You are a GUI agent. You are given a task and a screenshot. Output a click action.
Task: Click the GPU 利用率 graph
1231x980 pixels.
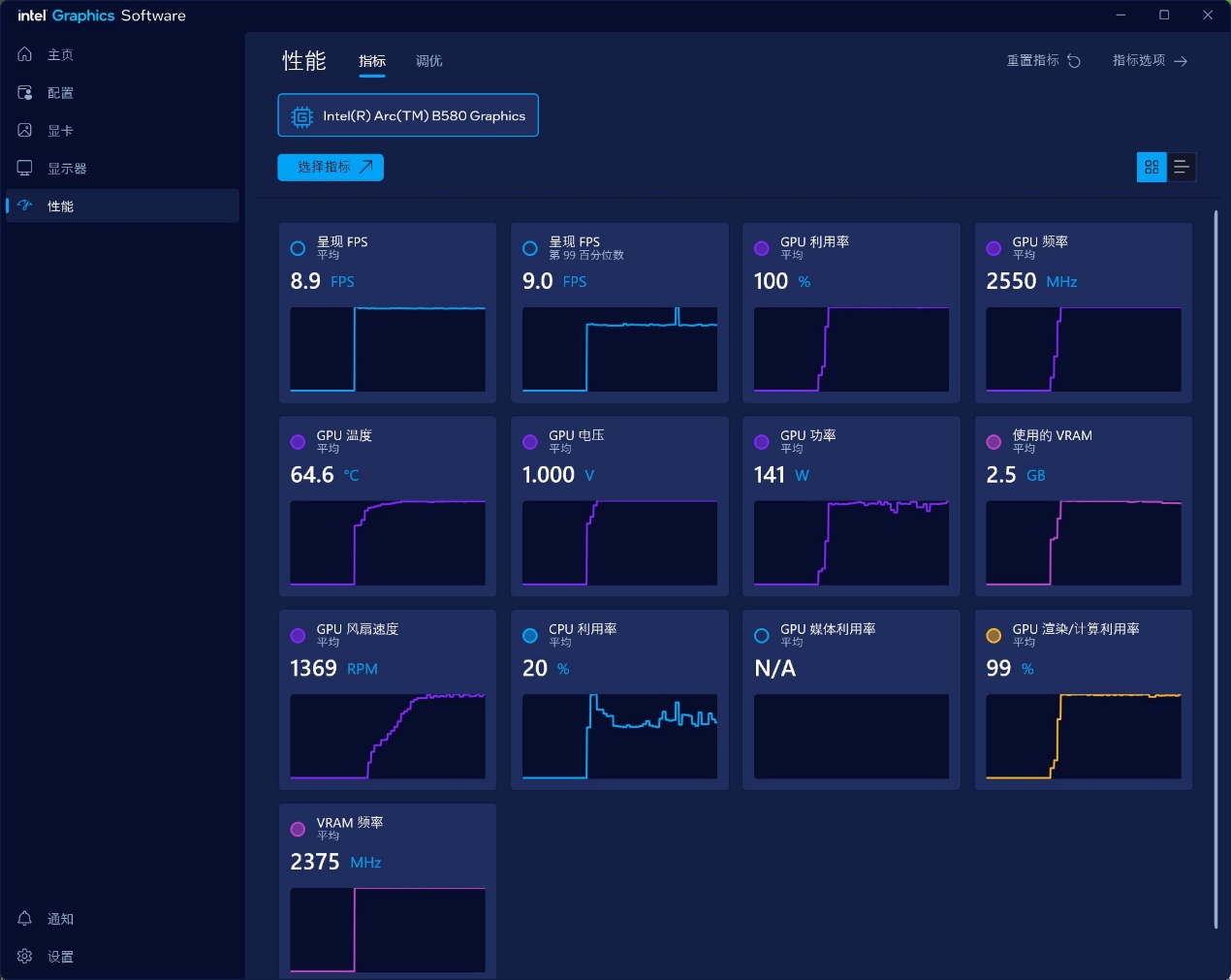click(x=852, y=350)
